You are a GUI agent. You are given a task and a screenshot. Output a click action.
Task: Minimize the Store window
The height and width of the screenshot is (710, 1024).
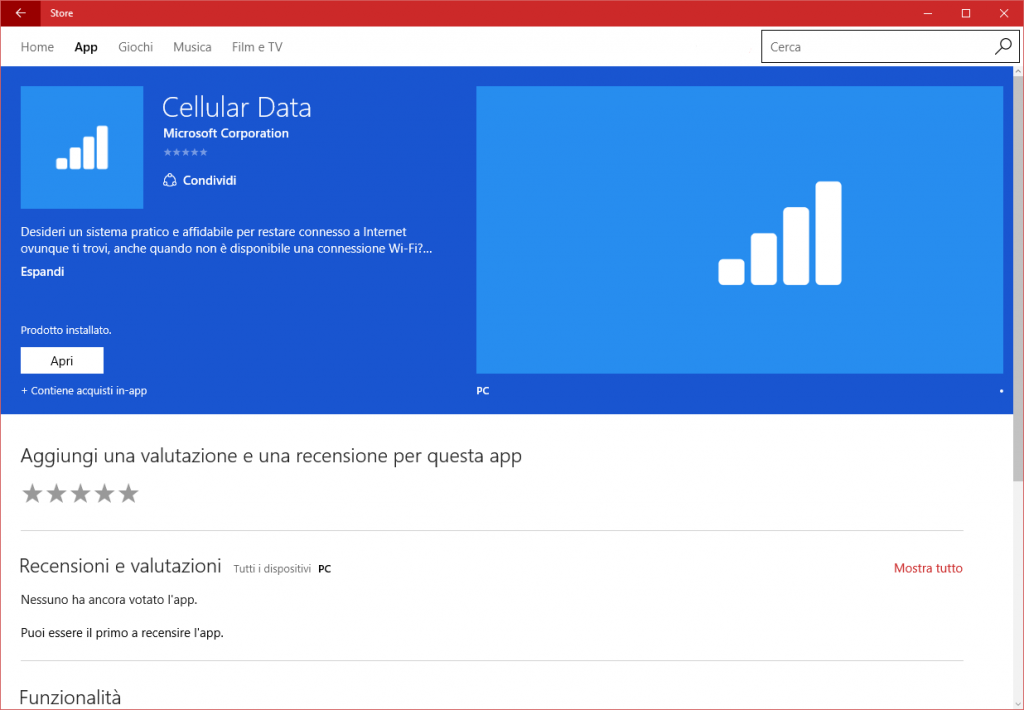point(928,13)
